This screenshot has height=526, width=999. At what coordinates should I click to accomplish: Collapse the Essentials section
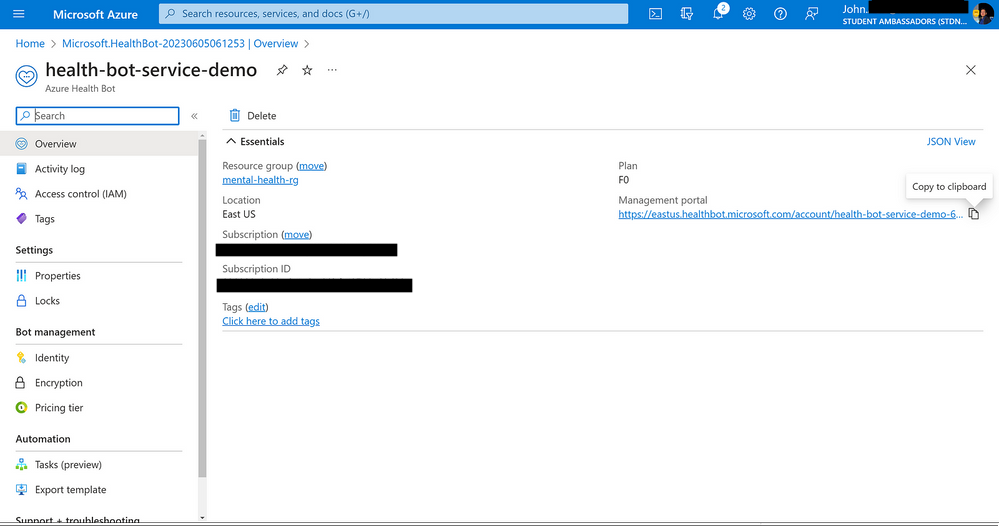tap(255, 141)
